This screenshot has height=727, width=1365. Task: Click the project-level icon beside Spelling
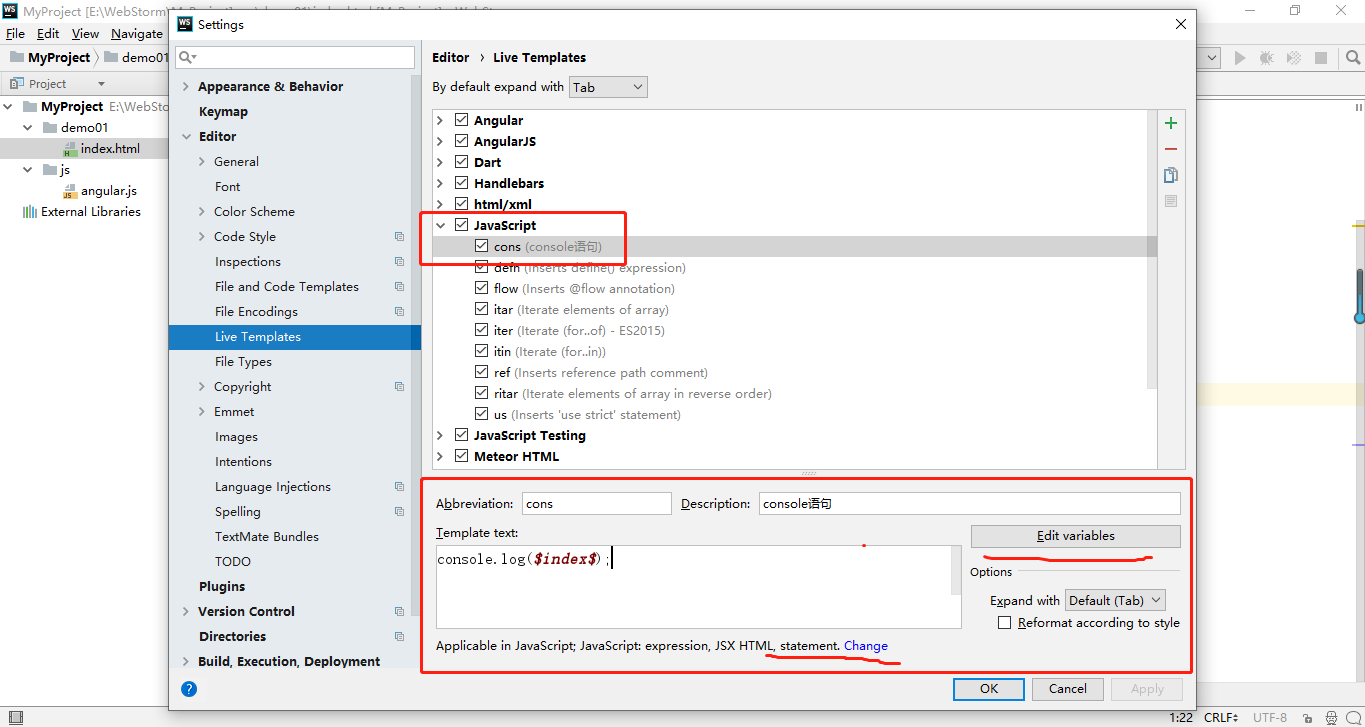tap(399, 512)
